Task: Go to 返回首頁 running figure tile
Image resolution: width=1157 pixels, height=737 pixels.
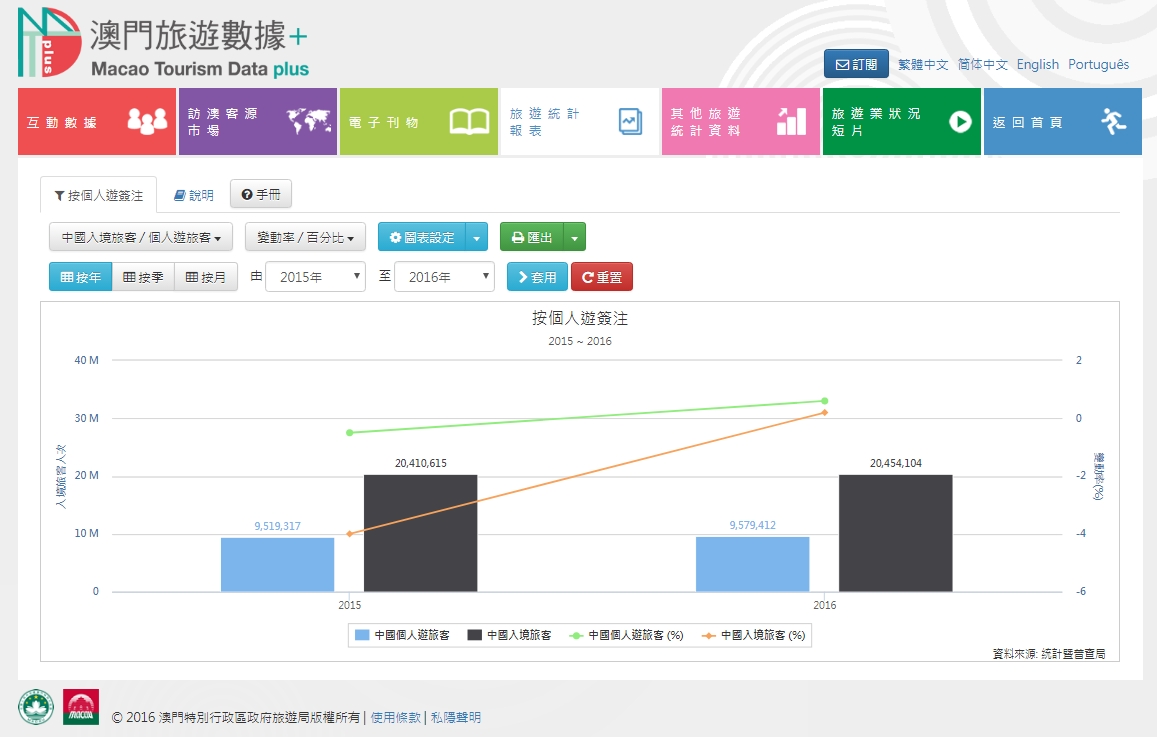Action: 1062,122
